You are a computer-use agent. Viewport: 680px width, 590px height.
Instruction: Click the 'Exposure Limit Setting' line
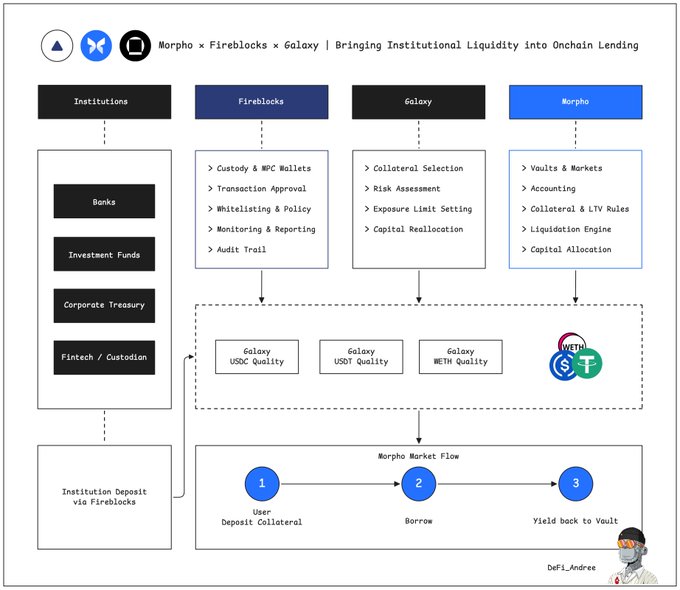pos(418,209)
